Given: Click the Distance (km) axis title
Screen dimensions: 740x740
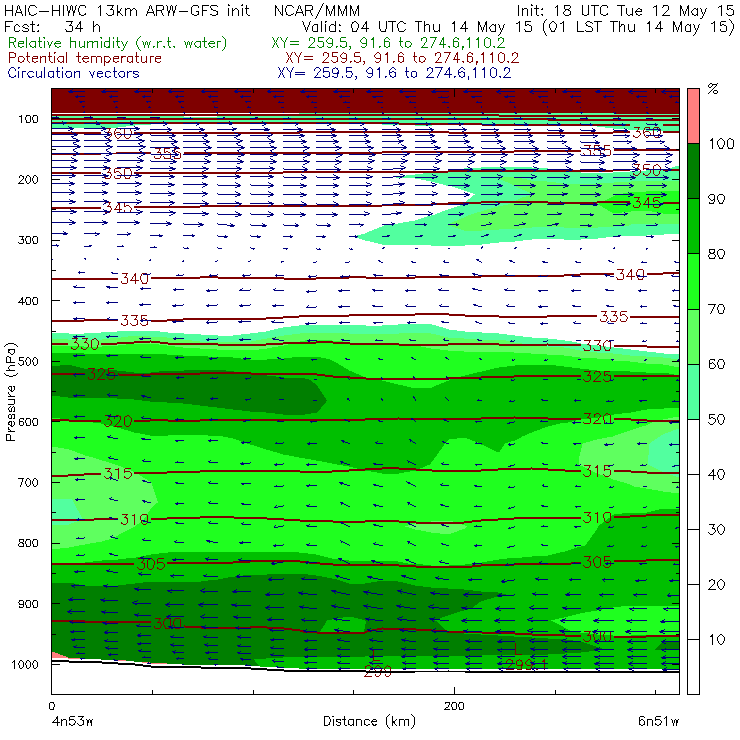Looking at the screenshot, I should click(x=369, y=721).
